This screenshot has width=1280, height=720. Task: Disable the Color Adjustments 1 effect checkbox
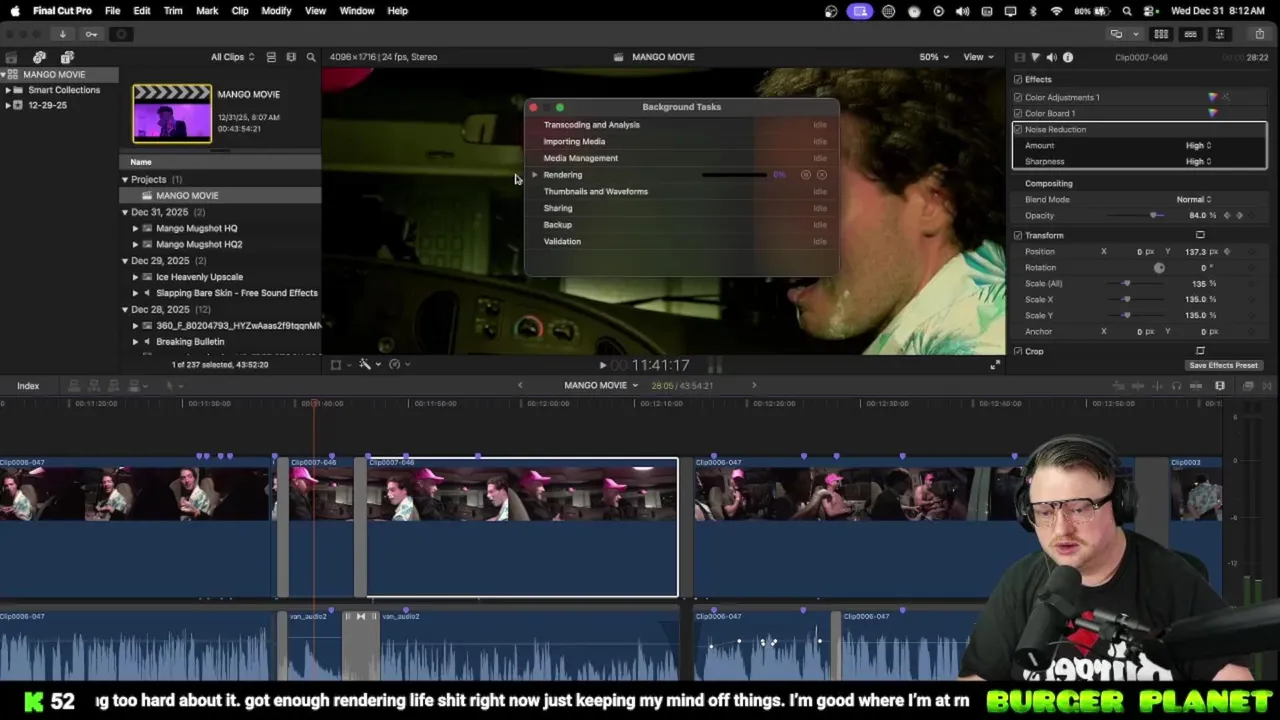[x=1018, y=97]
